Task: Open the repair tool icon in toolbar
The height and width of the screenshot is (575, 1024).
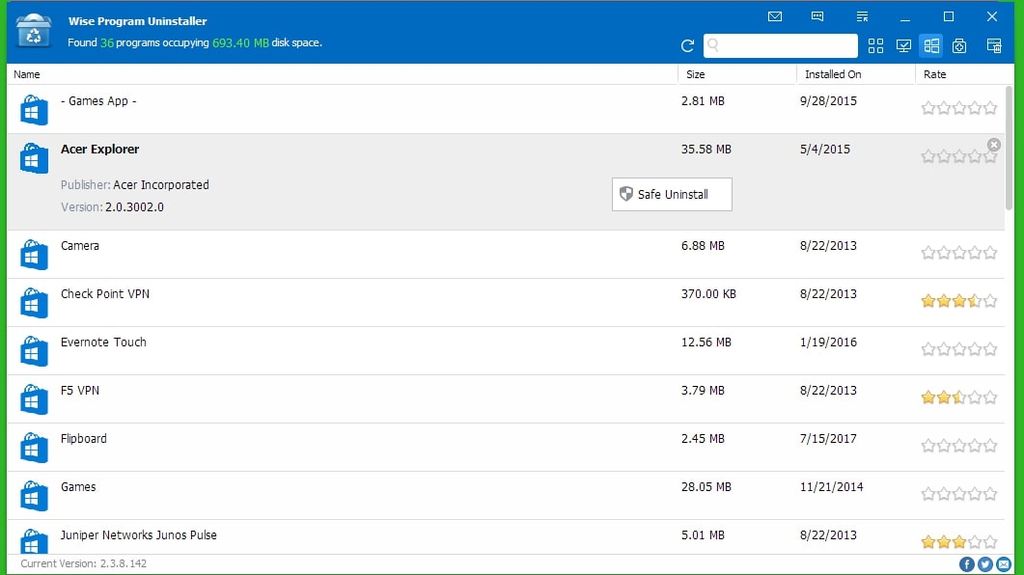Action: click(x=960, y=46)
